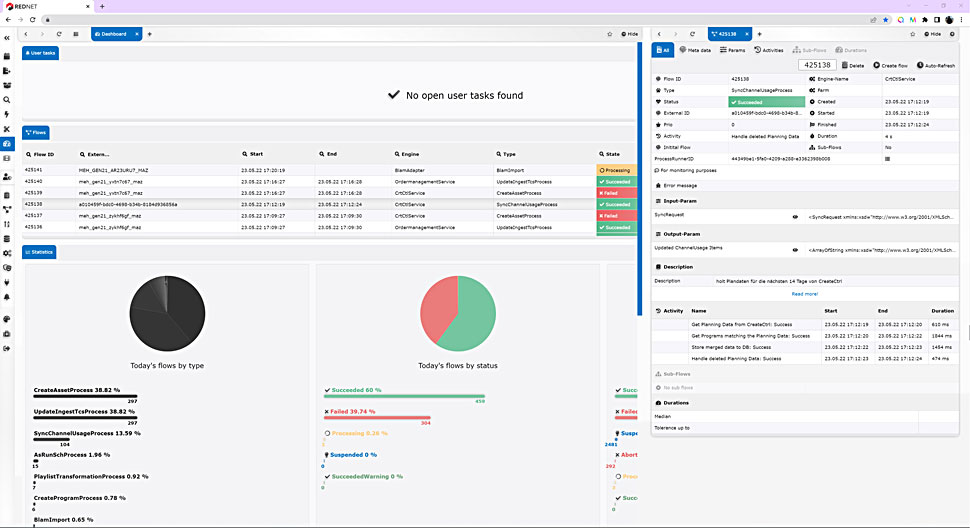The width and height of the screenshot is (970, 528).
Task: Delete the flow 425138
Action: (853, 65)
